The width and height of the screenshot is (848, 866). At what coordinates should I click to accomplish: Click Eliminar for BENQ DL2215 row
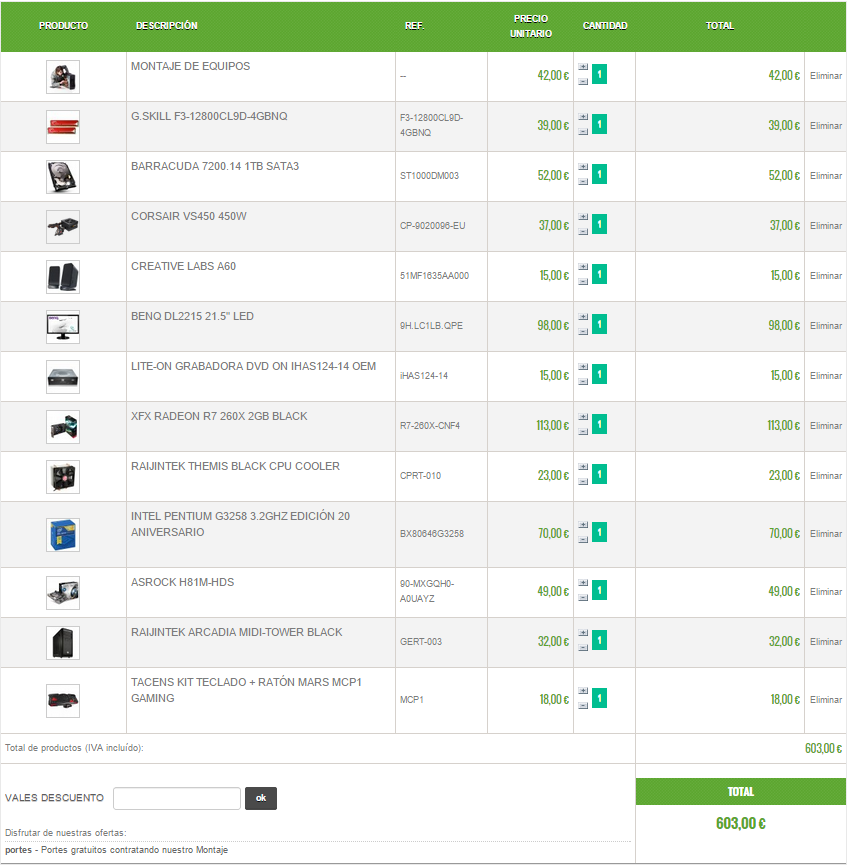[x=826, y=326]
